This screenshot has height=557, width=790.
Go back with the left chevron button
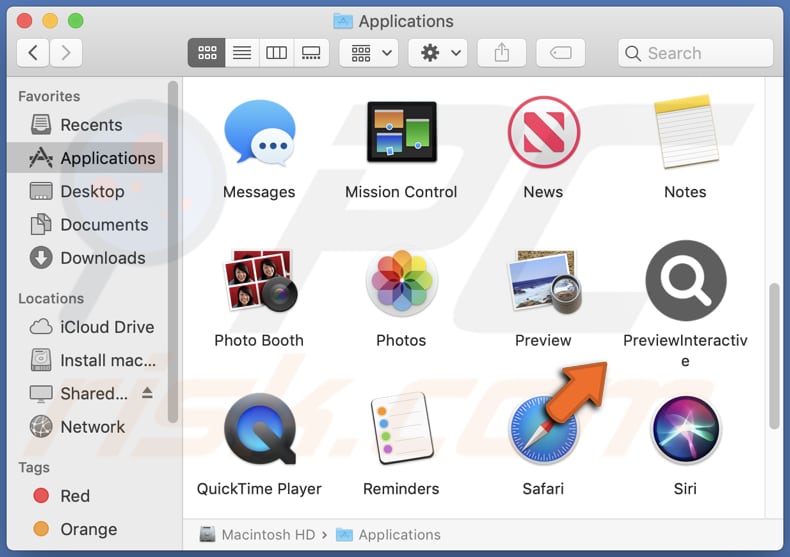pyautogui.click(x=33, y=52)
